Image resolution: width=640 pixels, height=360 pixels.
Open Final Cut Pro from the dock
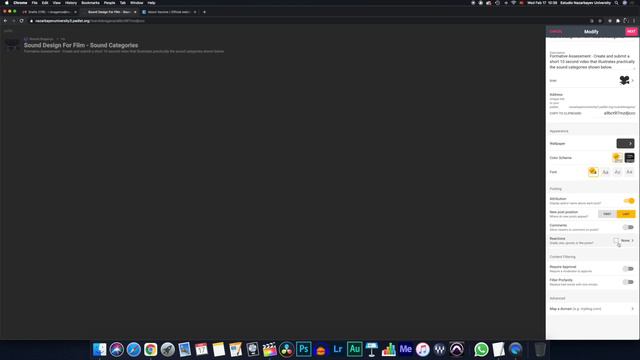coord(269,349)
